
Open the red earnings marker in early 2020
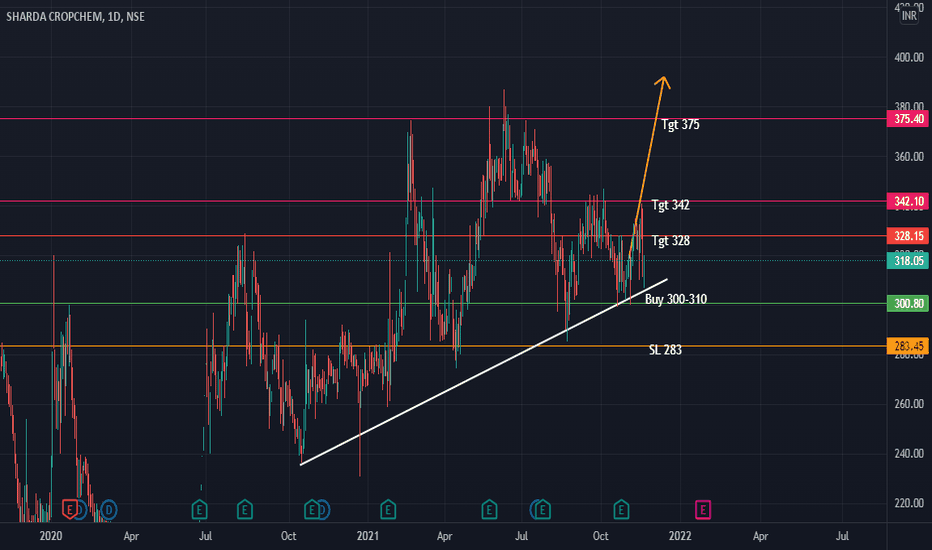click(70, 510)
